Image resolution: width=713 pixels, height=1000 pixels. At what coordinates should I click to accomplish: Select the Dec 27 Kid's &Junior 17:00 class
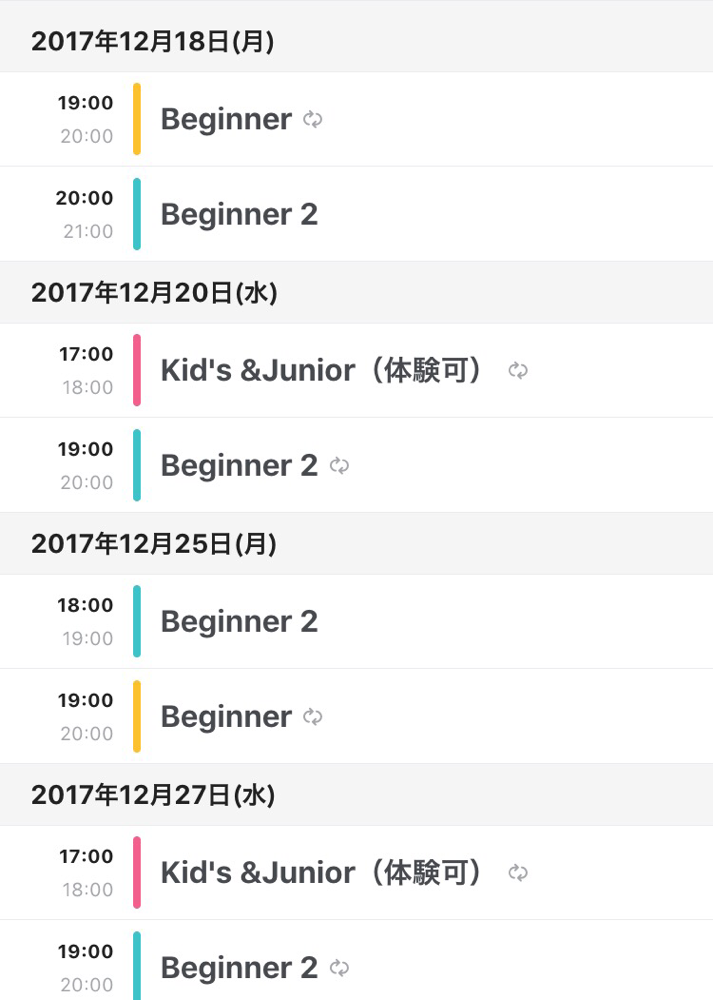point(356,872)
